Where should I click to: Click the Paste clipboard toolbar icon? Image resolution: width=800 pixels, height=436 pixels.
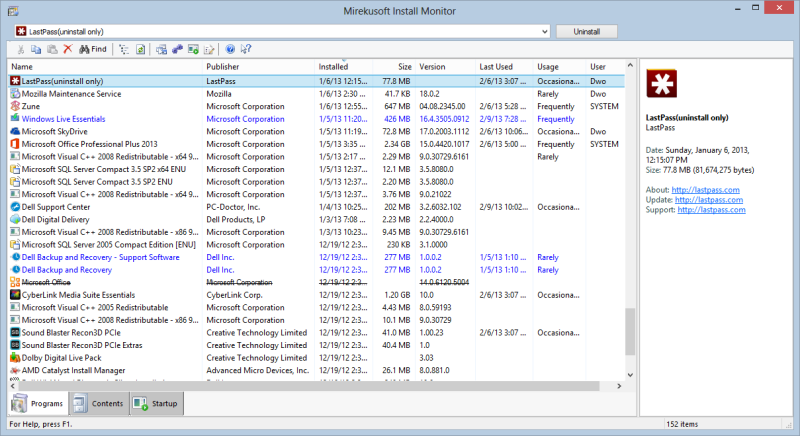(x=52, y=49)
